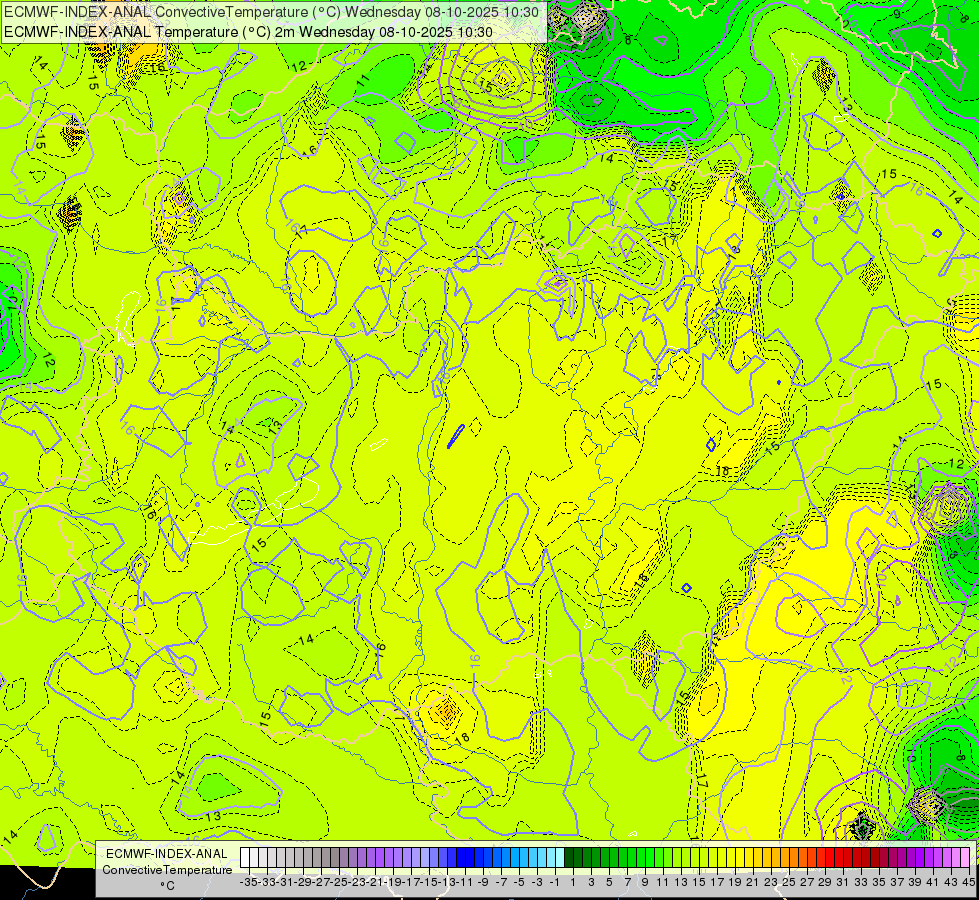
Task: Click the 'Temperature (°C) 2m' title line
Action: 248,32
